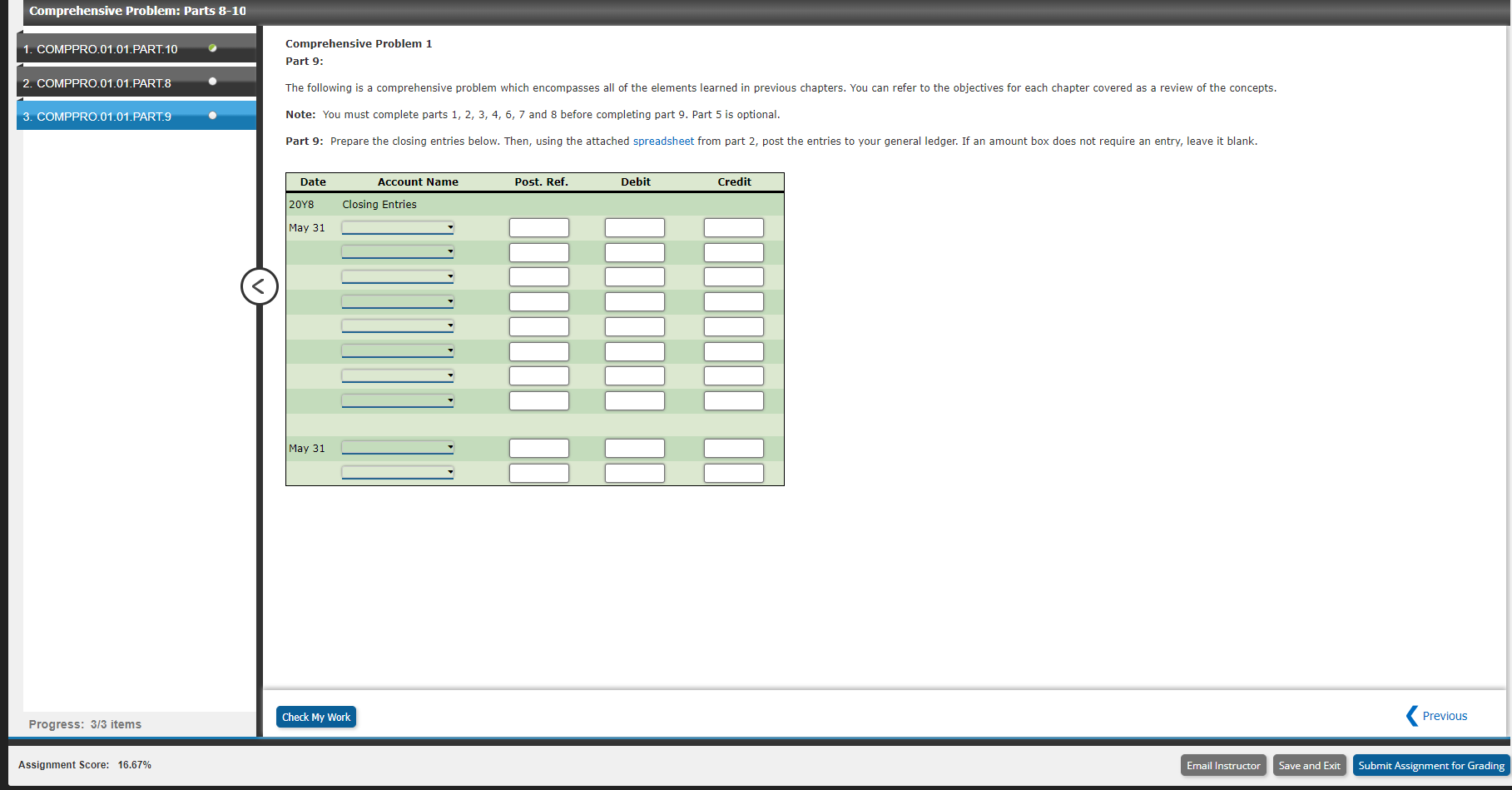Open eighth row account name dropdown
Screen dimensions: 1512x790
(398, 400)
